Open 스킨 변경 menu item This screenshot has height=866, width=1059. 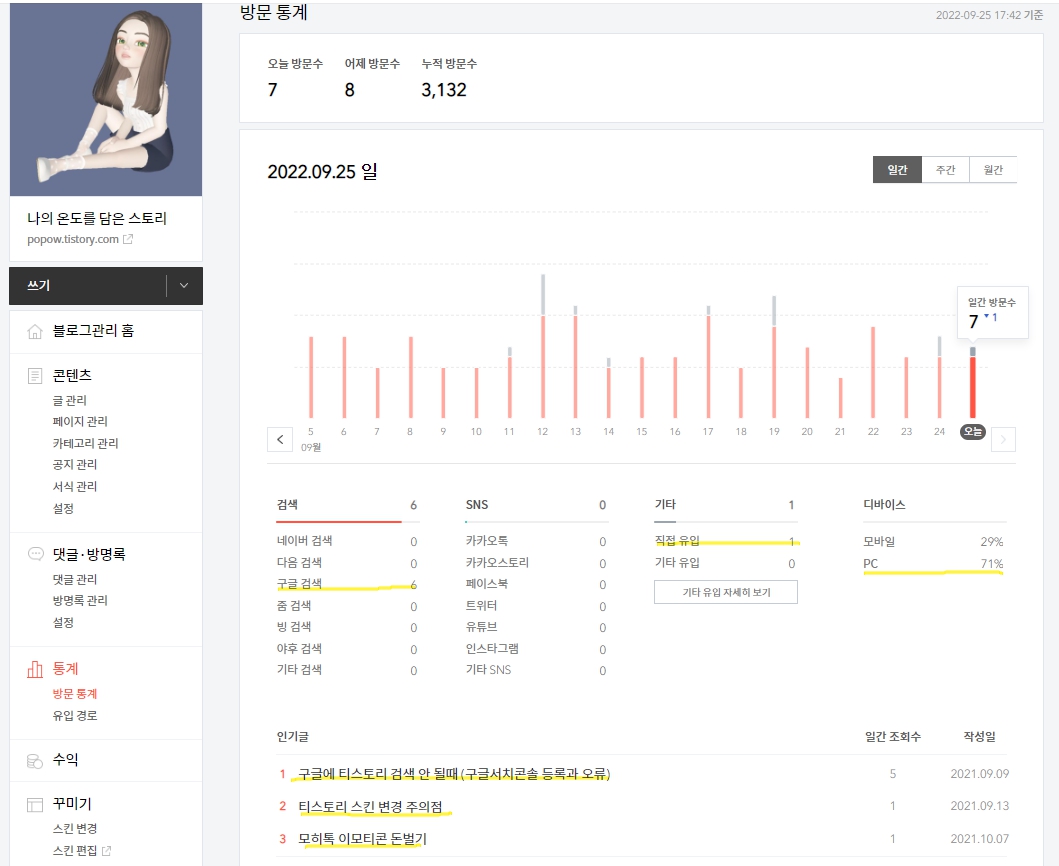pos(74,829)
